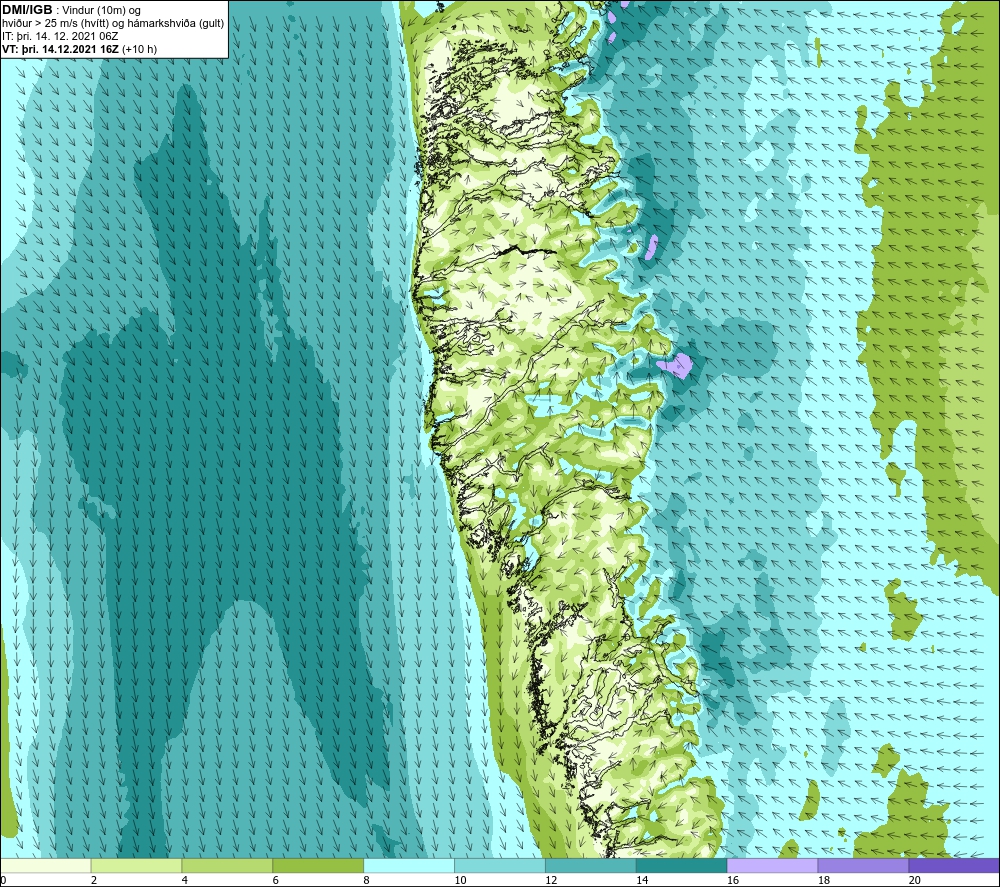
Task: Click the legend scale value '16'
Action: (x=733, y=880)
